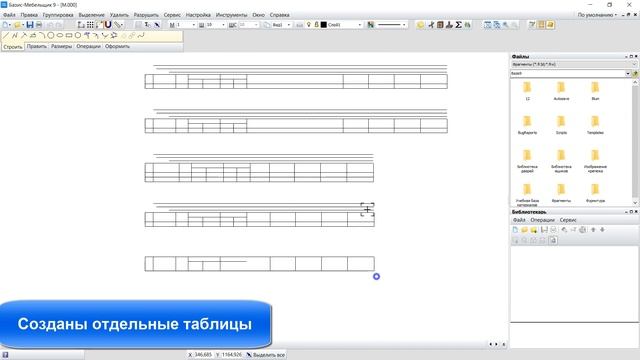Toggle the grid dots icon
640x360 pixels.
tap(90, 25)
